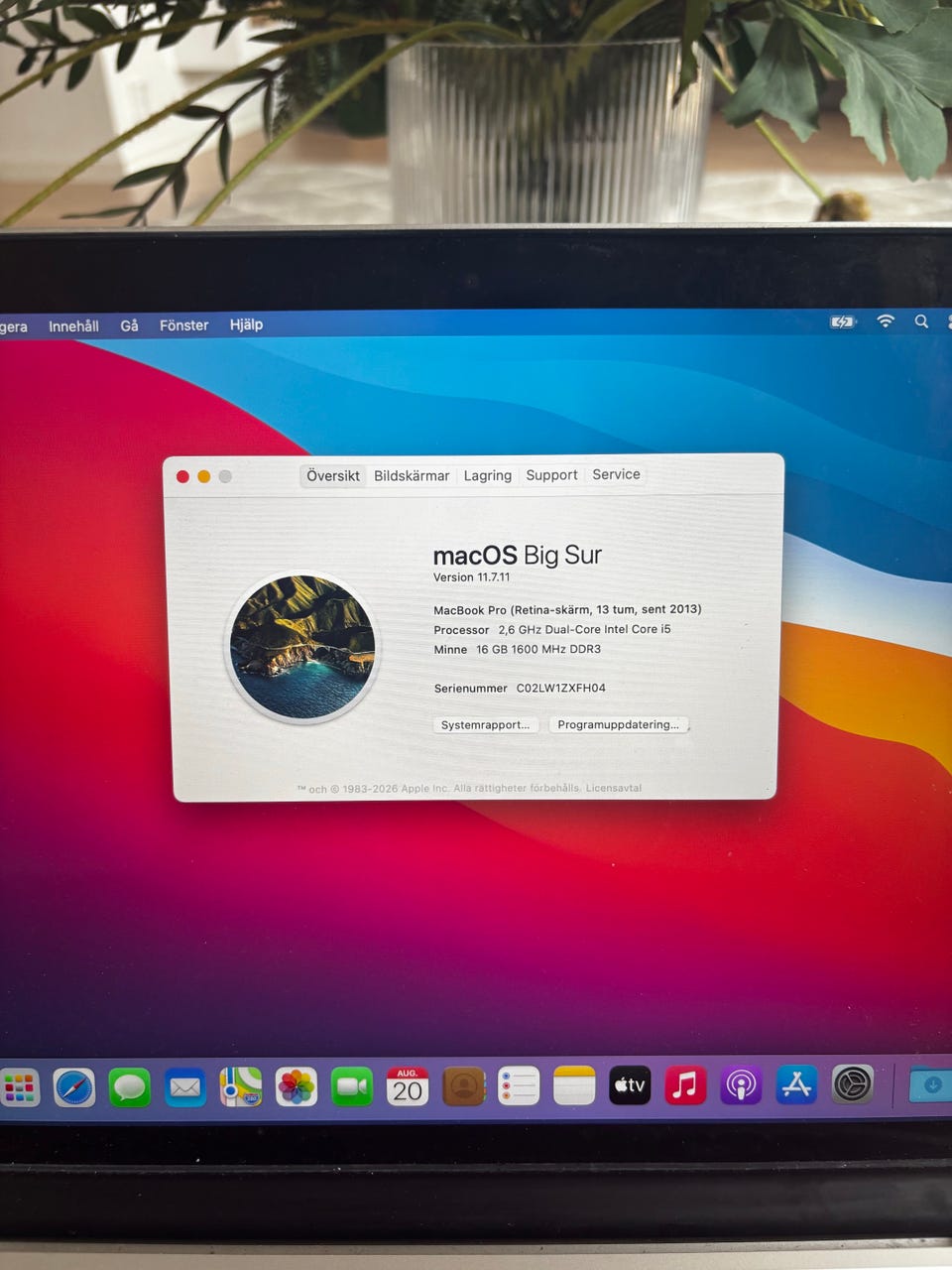Open Calendar showing Aug 20
The image size is (952, 1270).
(408, 1086)
